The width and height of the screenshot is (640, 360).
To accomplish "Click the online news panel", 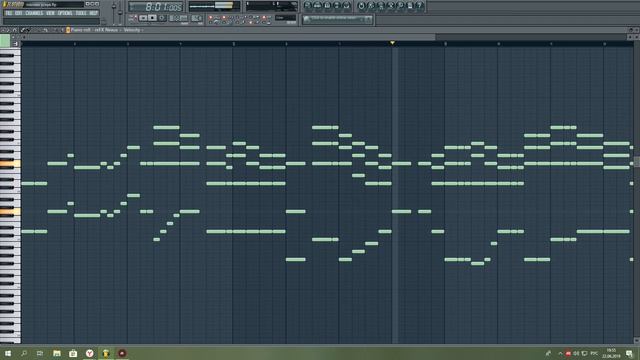I will tap(337, 19).
